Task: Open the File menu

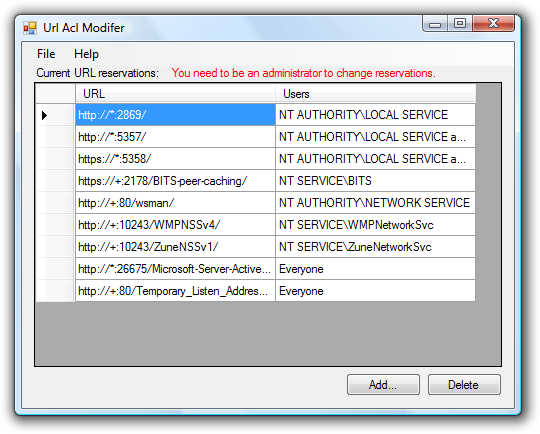Action: point(46,54)
